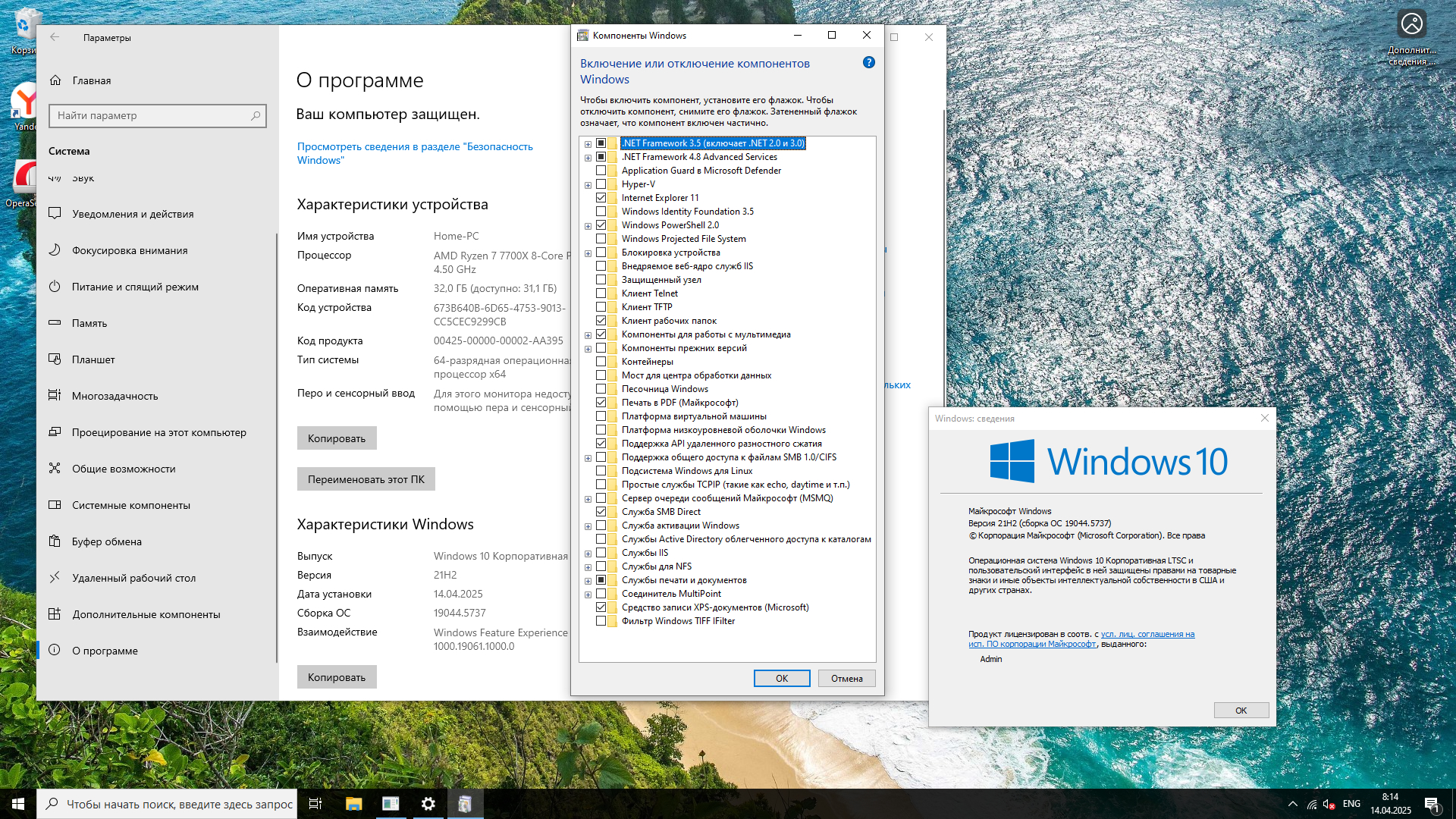Uncheck Internet Explorer 11 component
Viewport: 1456px width, 819px height.
click(x=601, y=198)
